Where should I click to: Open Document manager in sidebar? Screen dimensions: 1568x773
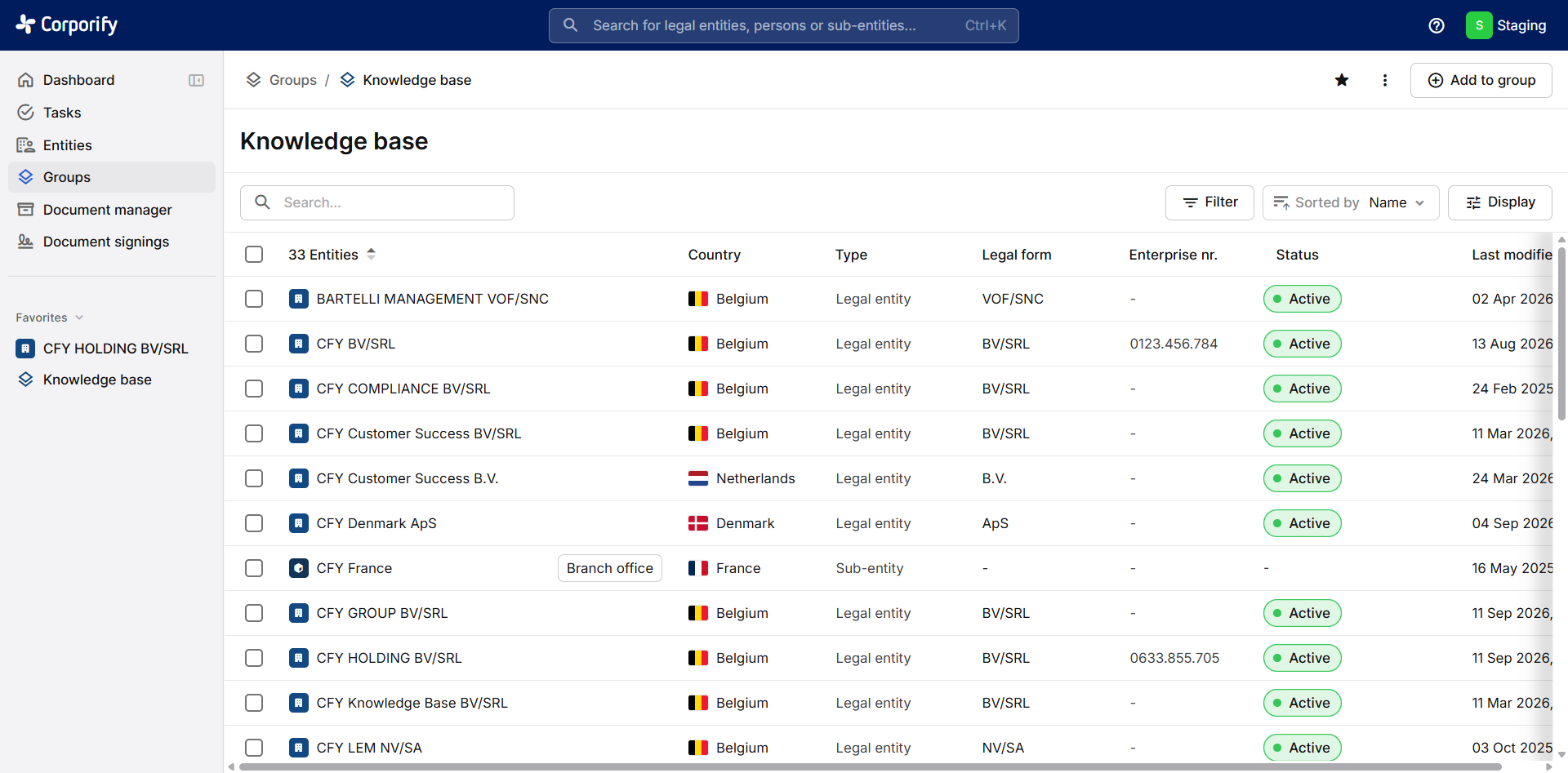tap(107, 210)
